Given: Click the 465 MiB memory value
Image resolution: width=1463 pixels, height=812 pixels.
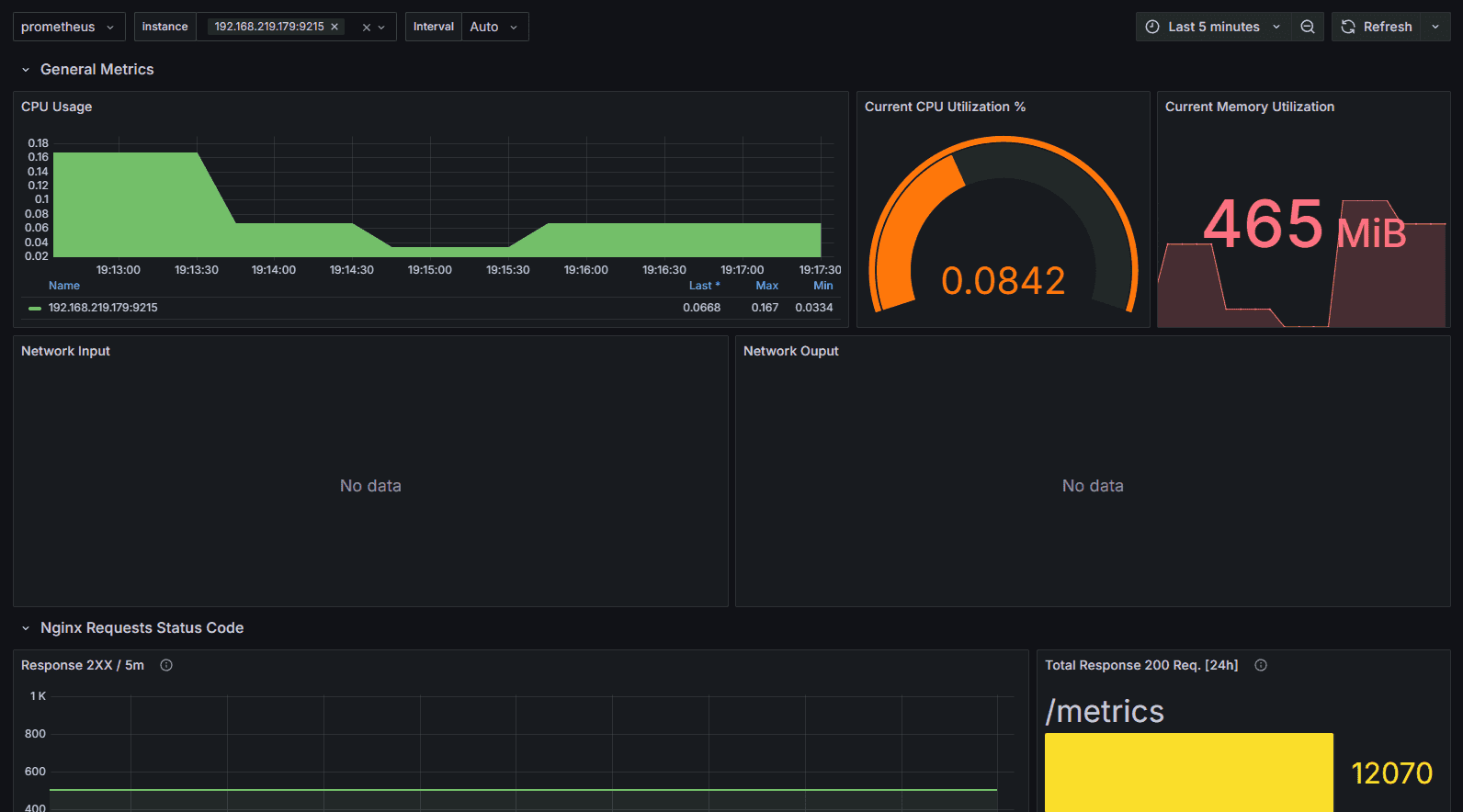Looking at the screenshot, I should 1305,224.
